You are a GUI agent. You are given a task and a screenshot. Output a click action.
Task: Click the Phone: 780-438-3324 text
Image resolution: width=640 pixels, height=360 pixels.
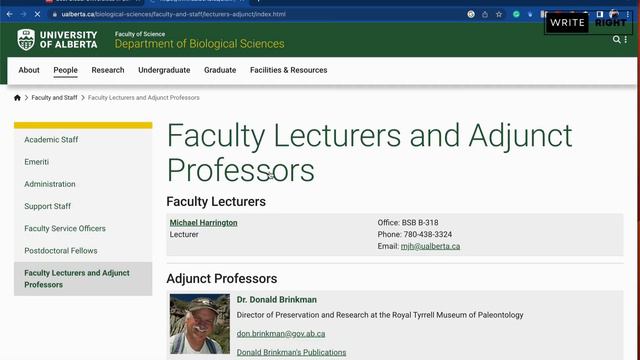coord(415,235)
